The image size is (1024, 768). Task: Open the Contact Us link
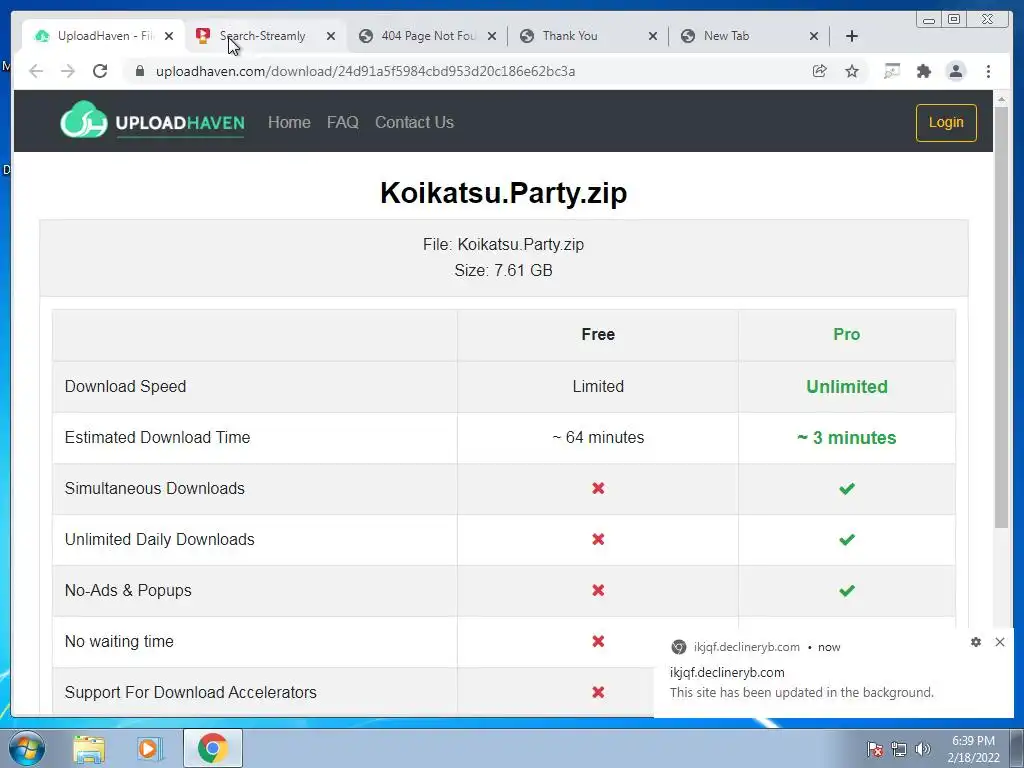click(x=414, y=122)
